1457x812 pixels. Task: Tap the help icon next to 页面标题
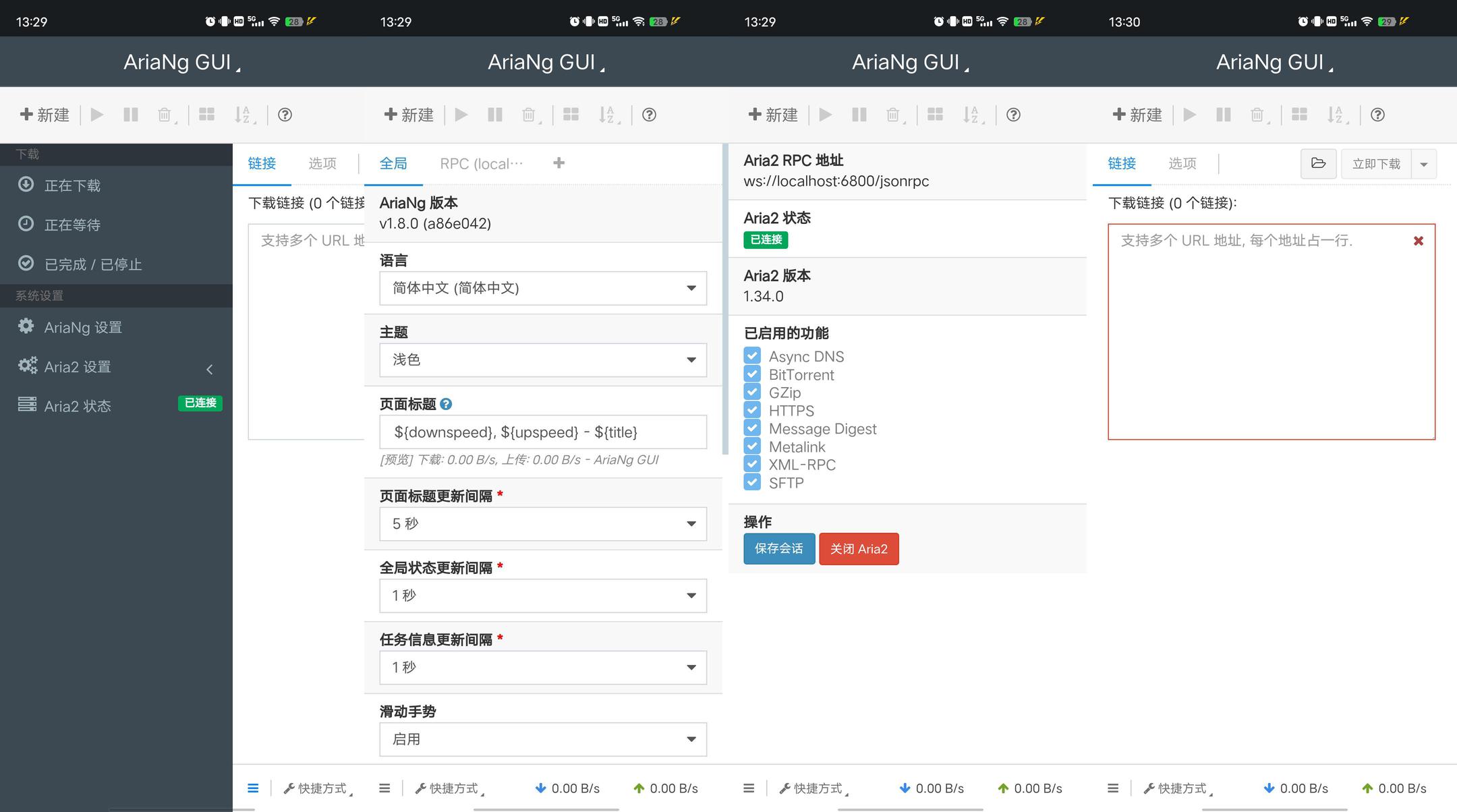pos(446,404)
